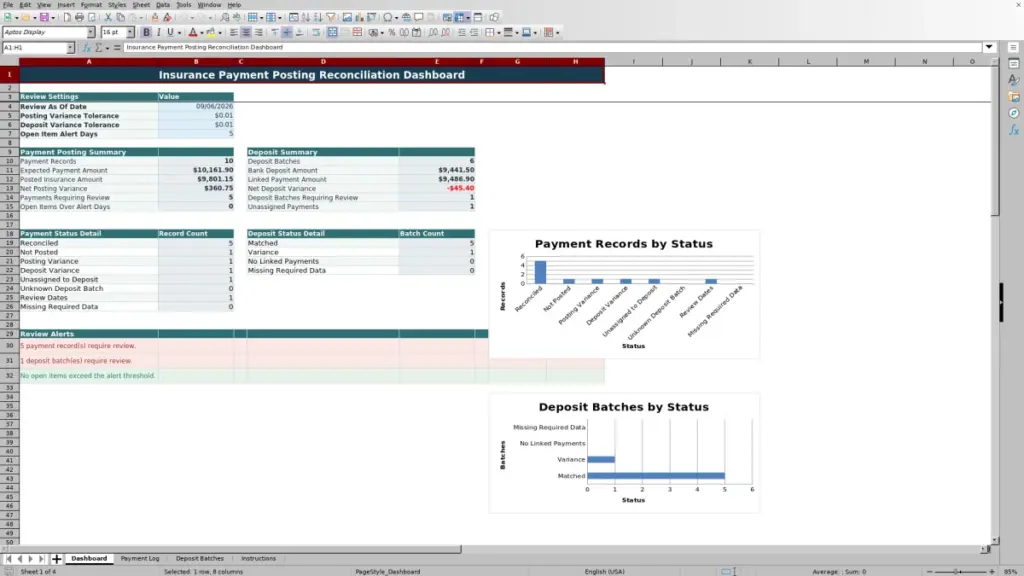Click the New document icon
Viewport: 1024px width, 576px height.
(8, 18)
